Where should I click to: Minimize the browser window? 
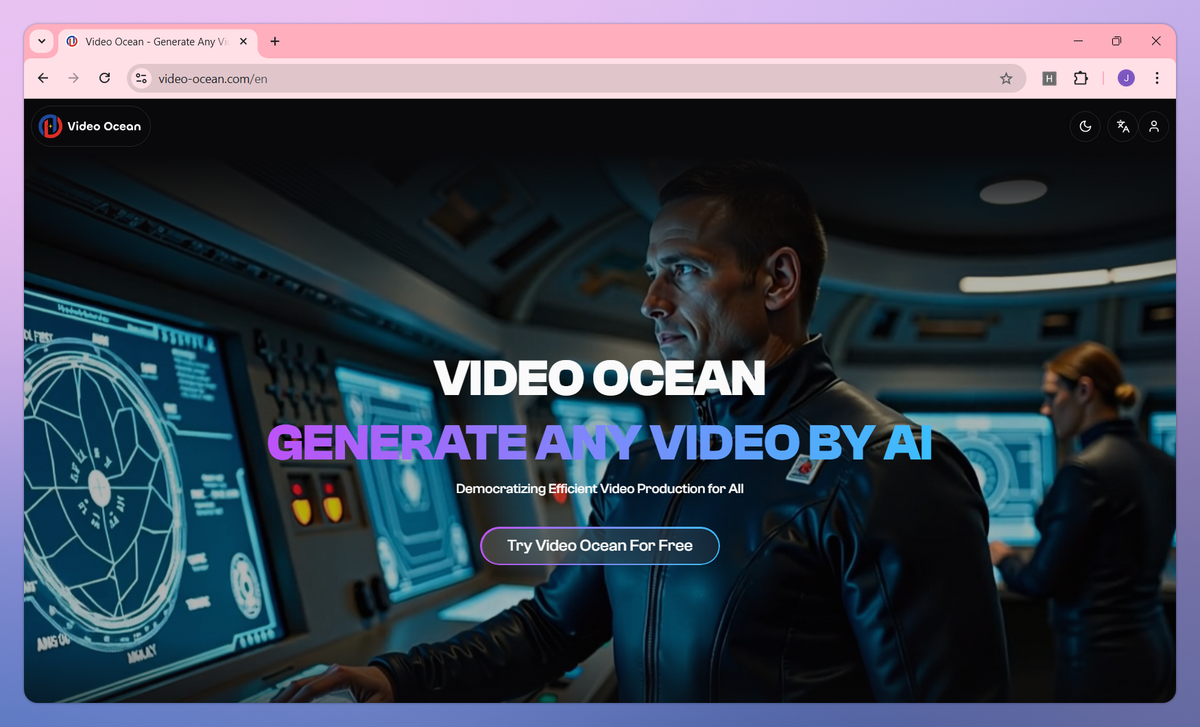[x=1079, y=41]
